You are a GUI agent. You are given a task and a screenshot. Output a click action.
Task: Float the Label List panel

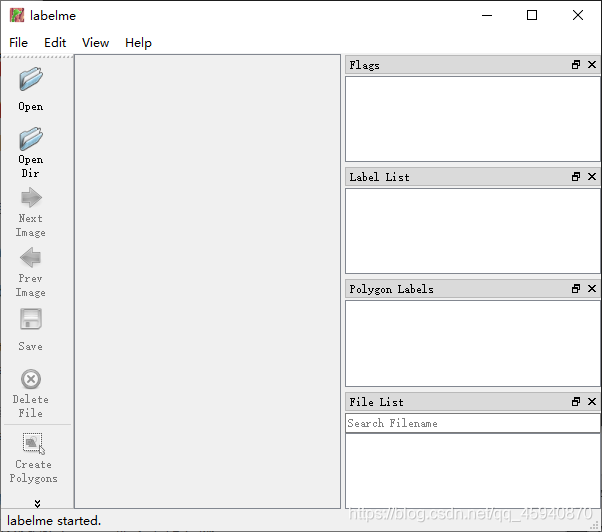coord(576,177)
